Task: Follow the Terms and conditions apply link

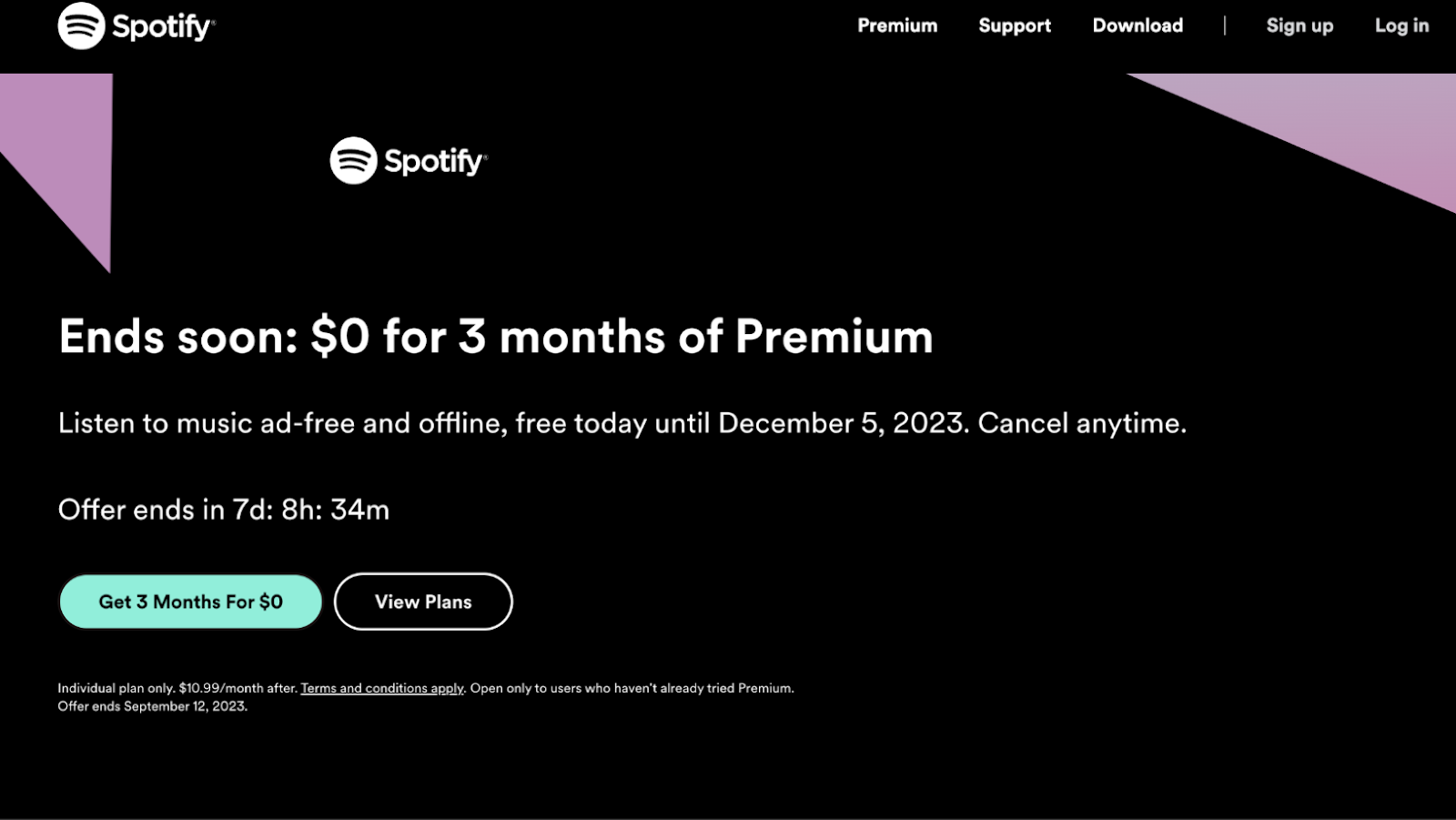Action: coord(381,689)
